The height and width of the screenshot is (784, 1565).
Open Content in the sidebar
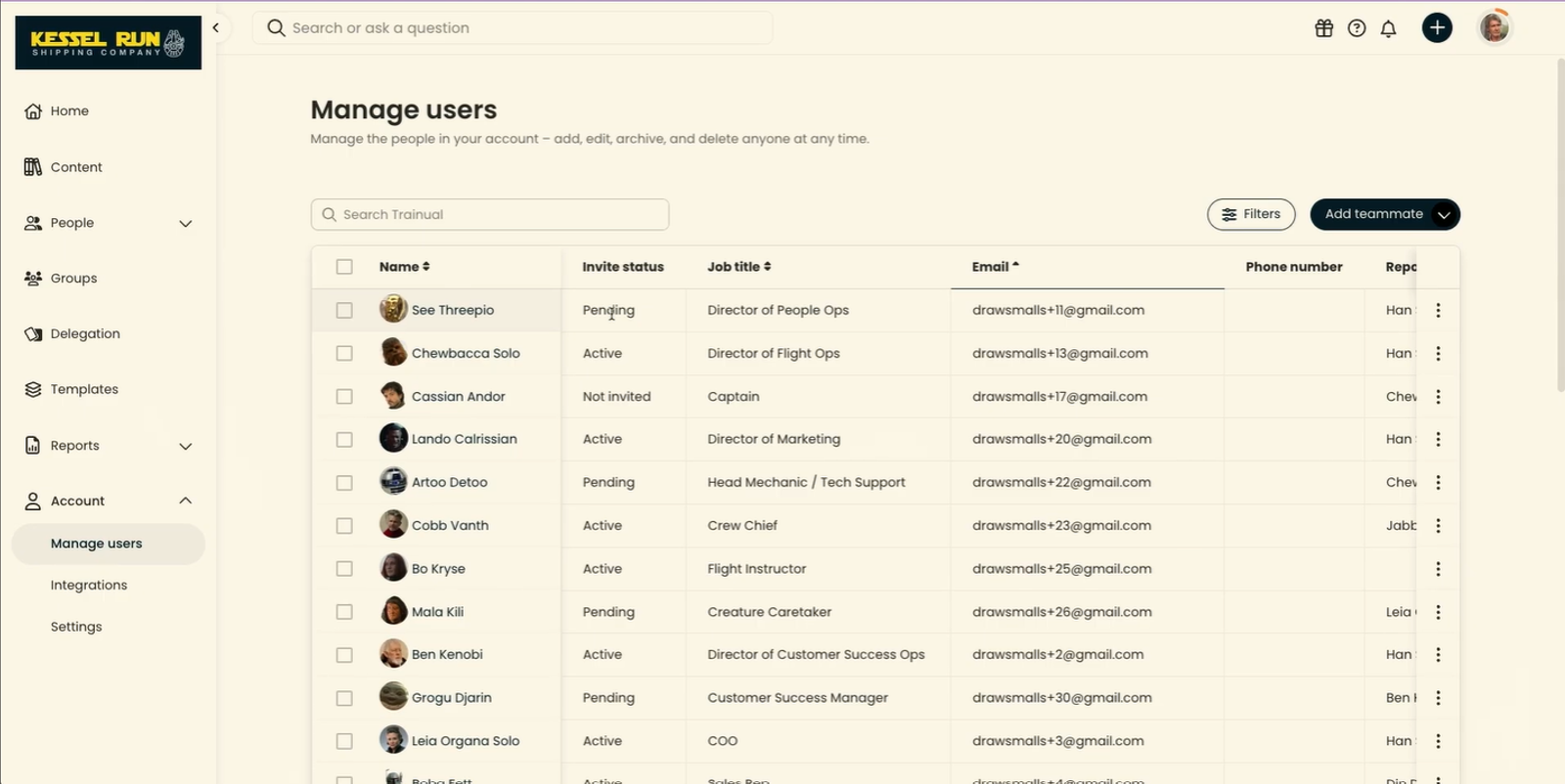(64, 167)
